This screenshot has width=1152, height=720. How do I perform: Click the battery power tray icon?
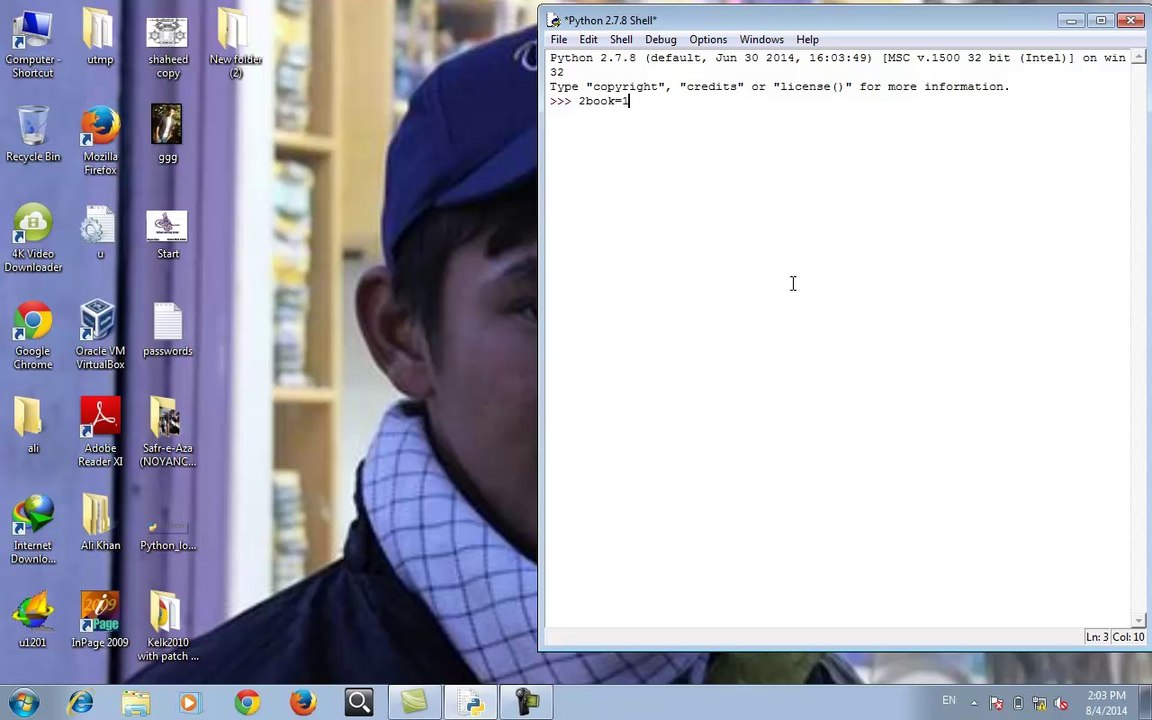(x=1018, y=703)
